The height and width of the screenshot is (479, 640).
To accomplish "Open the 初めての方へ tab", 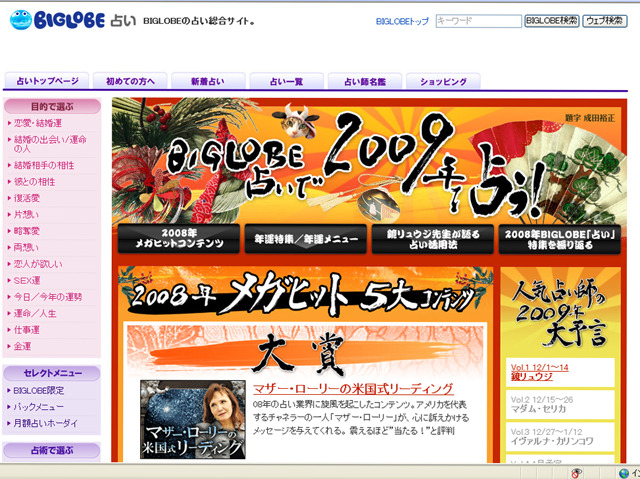I will point(130,81).
